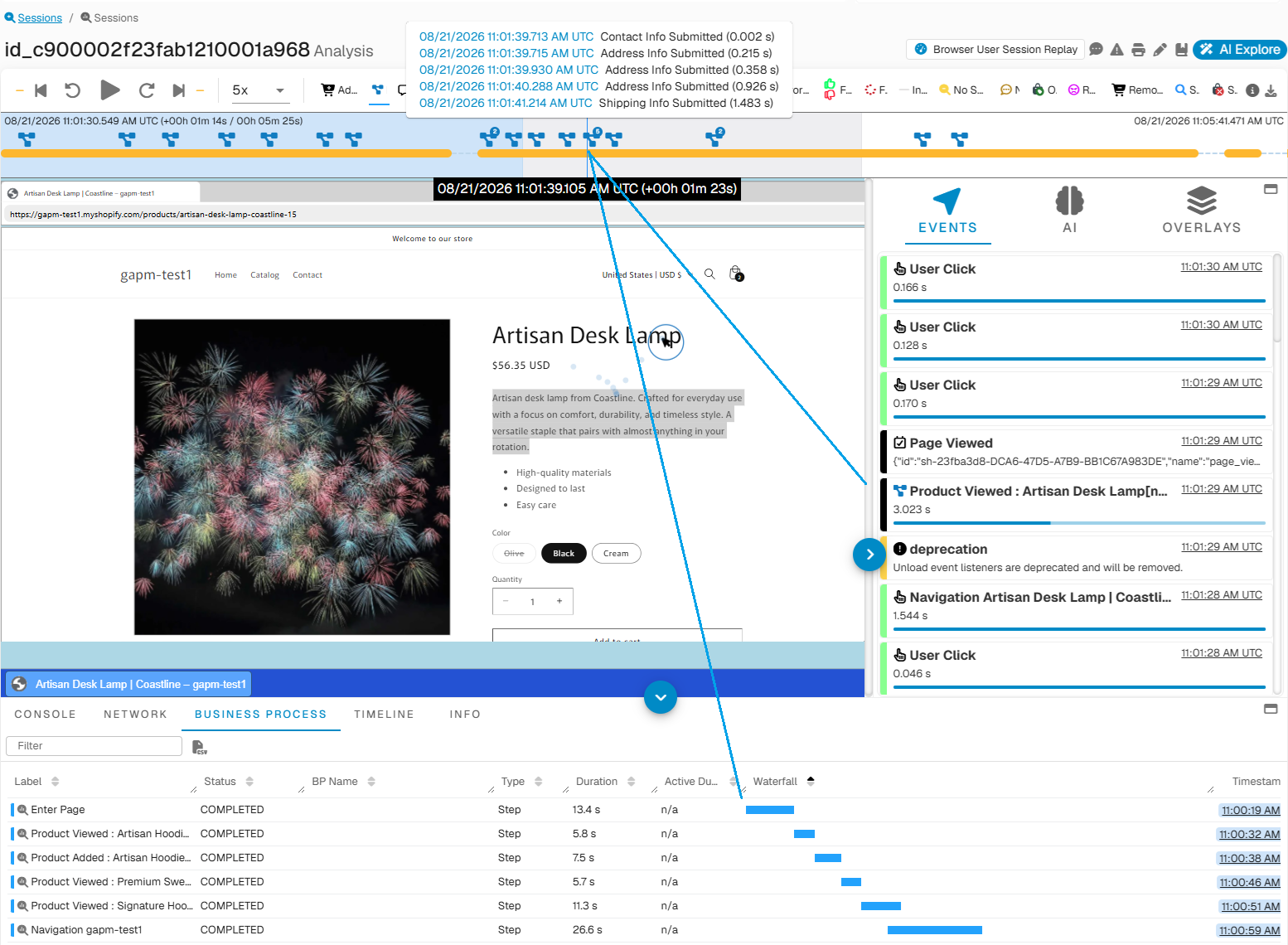The image size is (1288, 945).
Task: Click the Navigation Artisan Desk Lamp event icon
Action: pyautogui.click(x=900, y=597)
